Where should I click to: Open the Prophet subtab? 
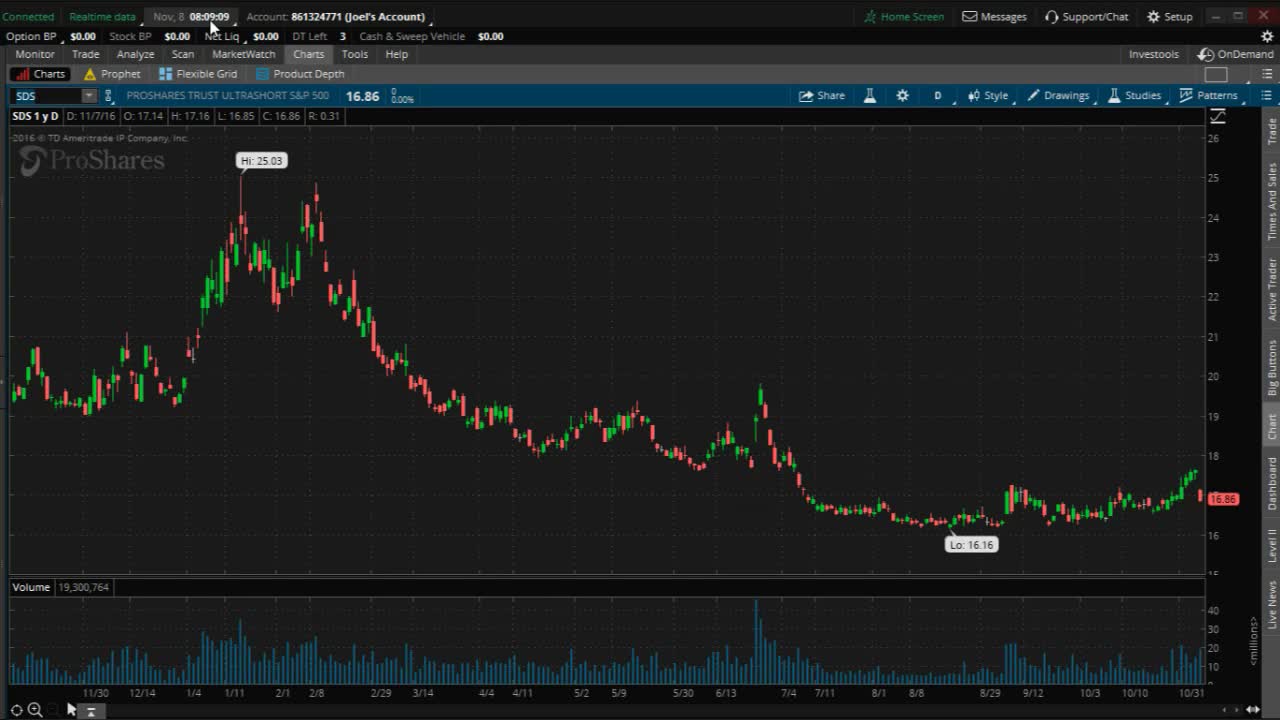click(x=112, y=74)
